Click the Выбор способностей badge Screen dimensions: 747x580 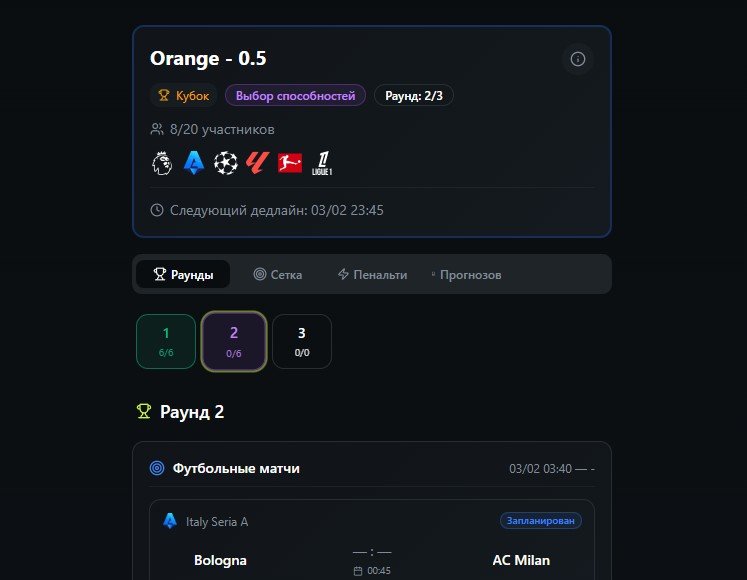click(295, 96)
